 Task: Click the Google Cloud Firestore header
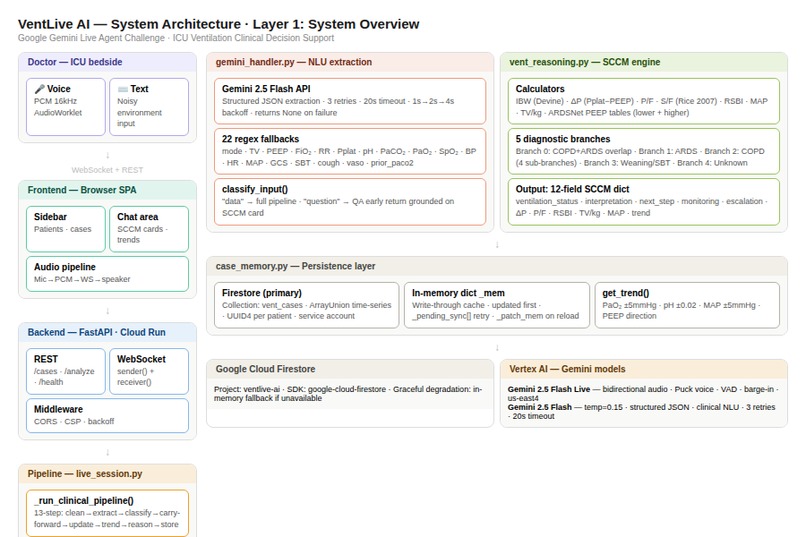click(x=350, y=369)
